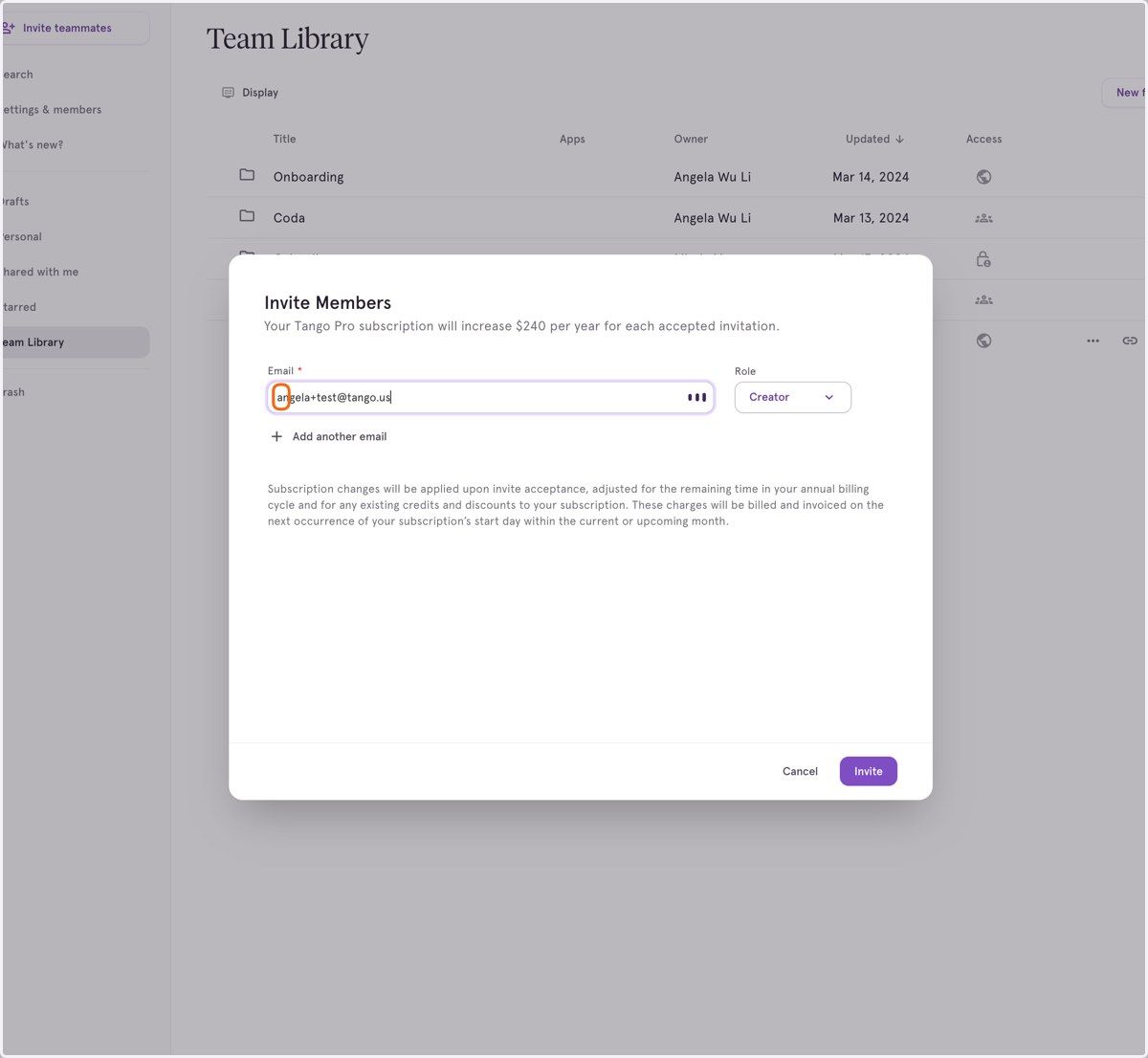
Task: Cancel the Invite Members dialog
Action: point(800,771)
